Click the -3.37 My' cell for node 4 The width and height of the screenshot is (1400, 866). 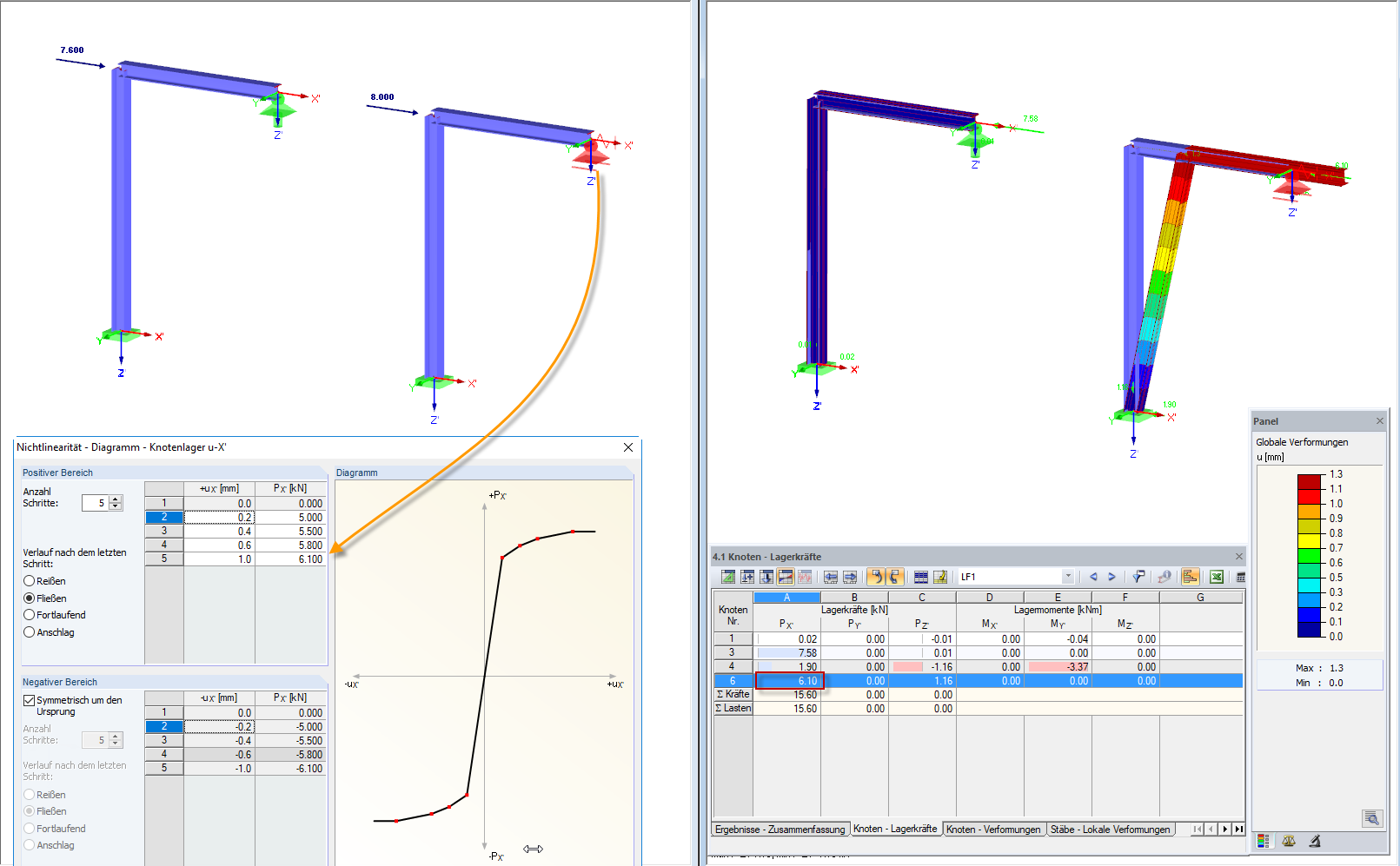coord(1058,667)
